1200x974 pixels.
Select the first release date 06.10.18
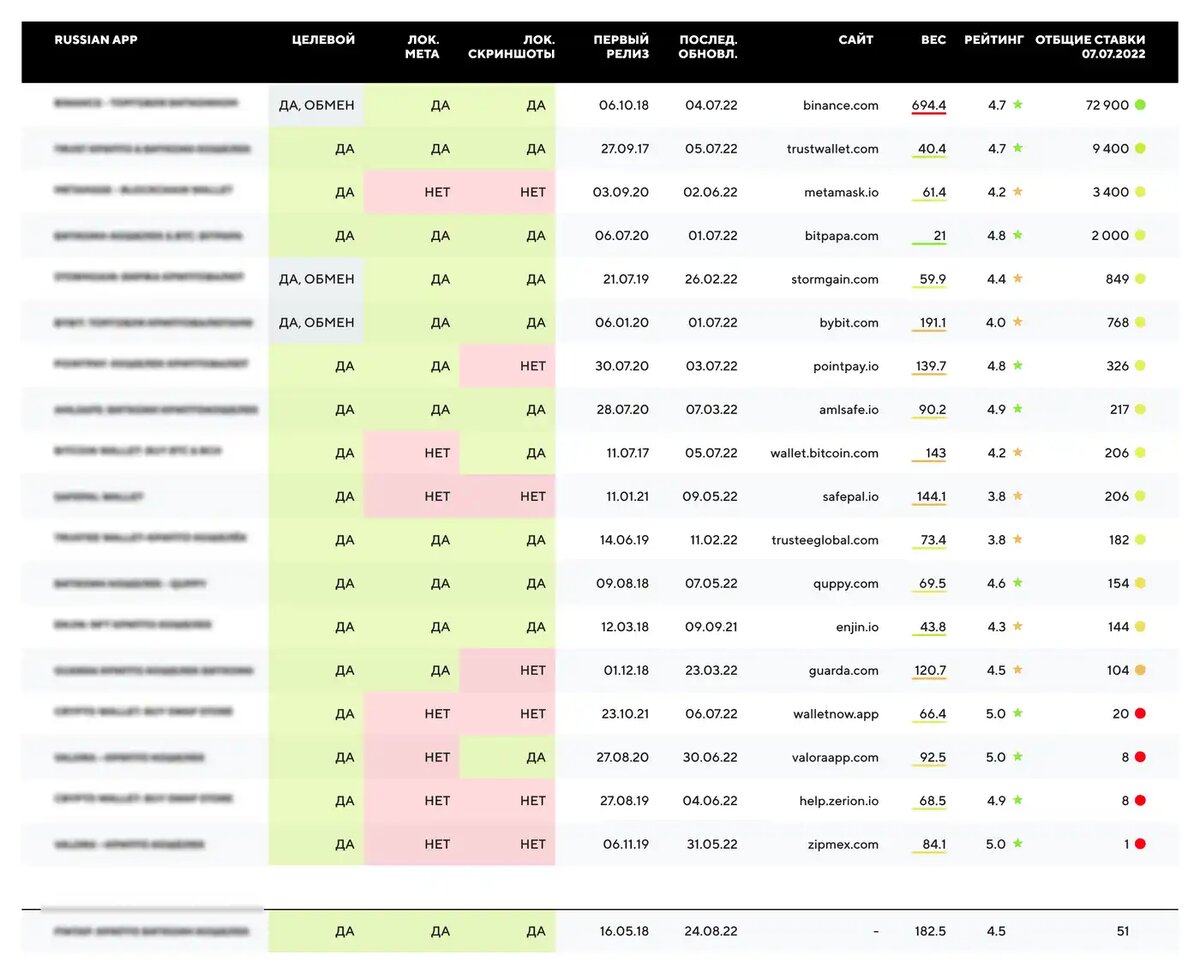coord(624,105)
